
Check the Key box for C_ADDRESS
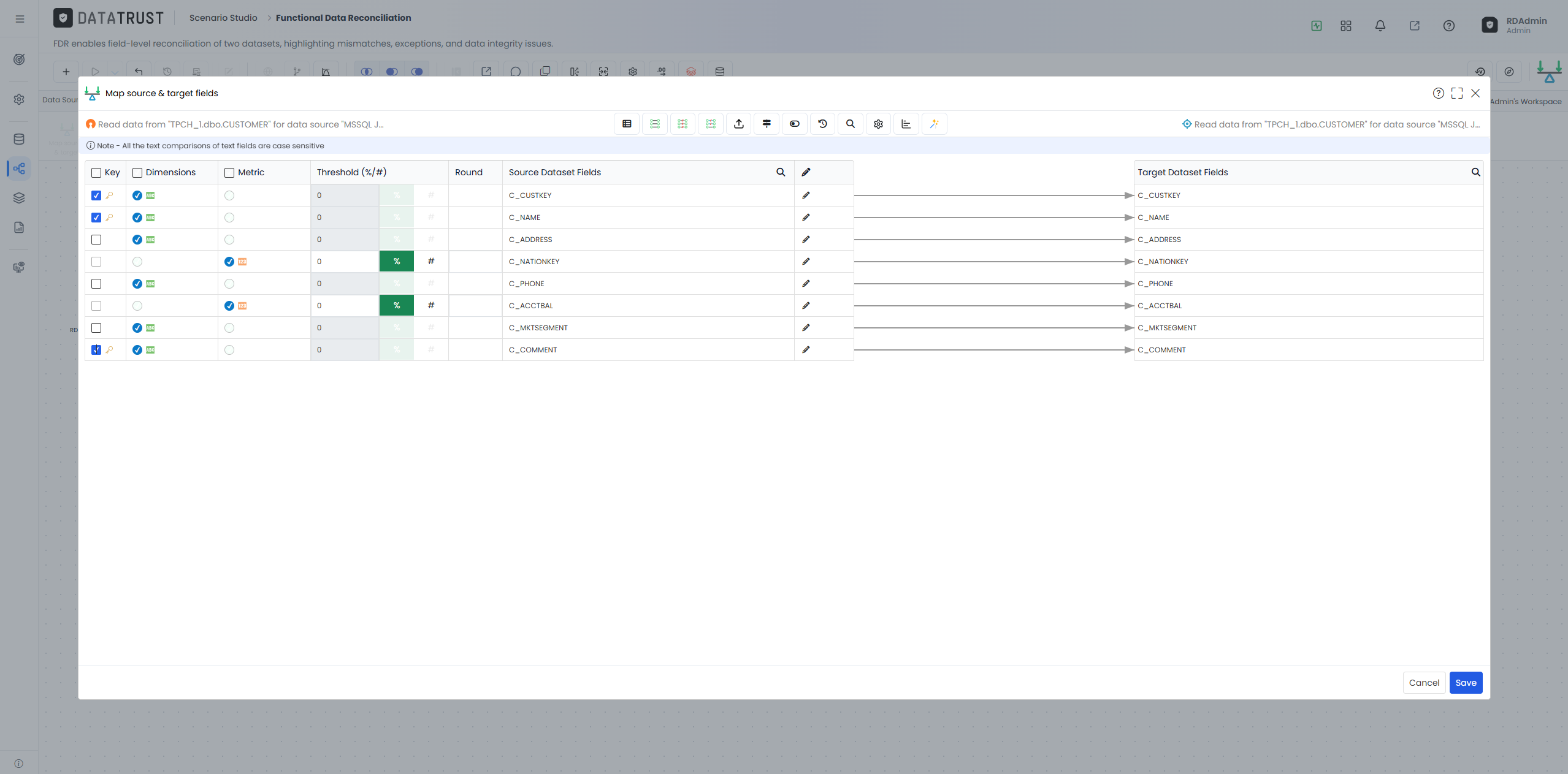click(96, 240)
